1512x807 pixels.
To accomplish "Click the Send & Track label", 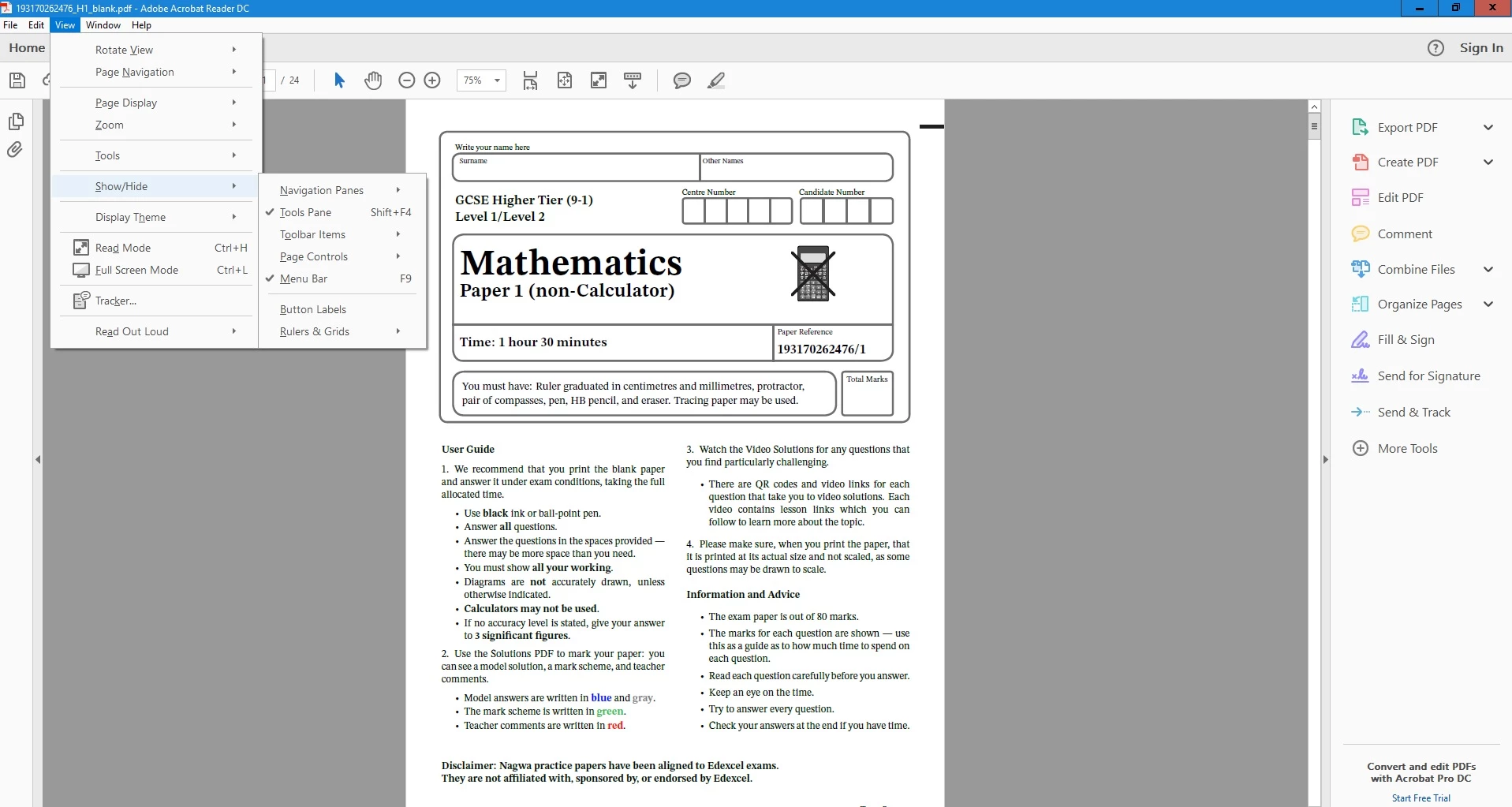I will pos(1413,412).
